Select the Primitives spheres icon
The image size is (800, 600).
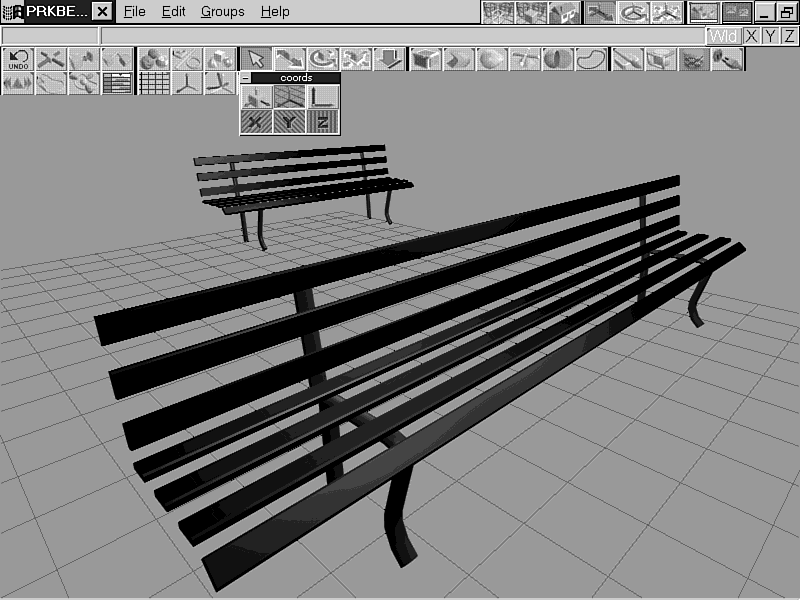pos(152,59)
